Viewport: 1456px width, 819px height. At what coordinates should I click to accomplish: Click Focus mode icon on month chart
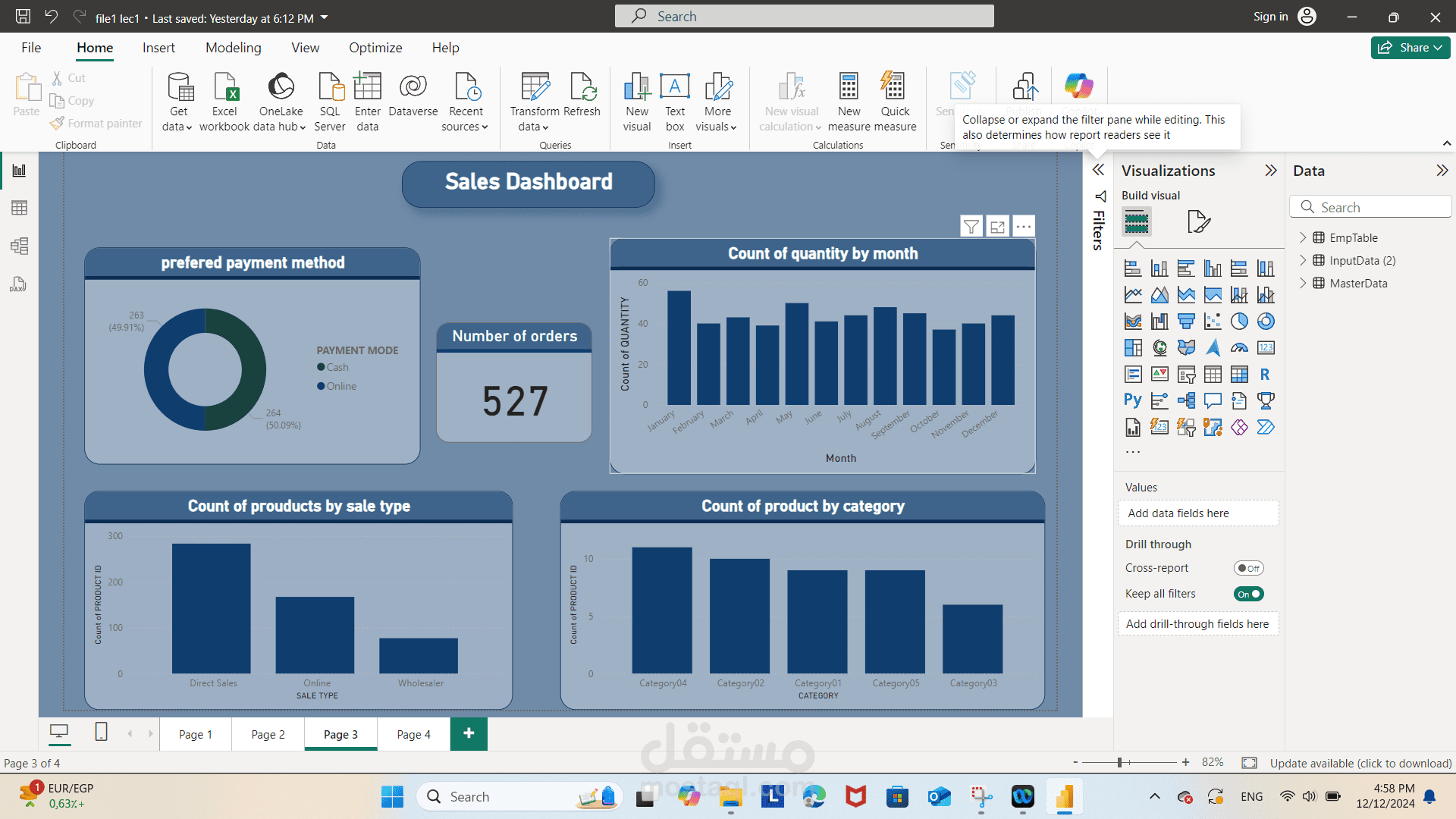coord(998,226)
